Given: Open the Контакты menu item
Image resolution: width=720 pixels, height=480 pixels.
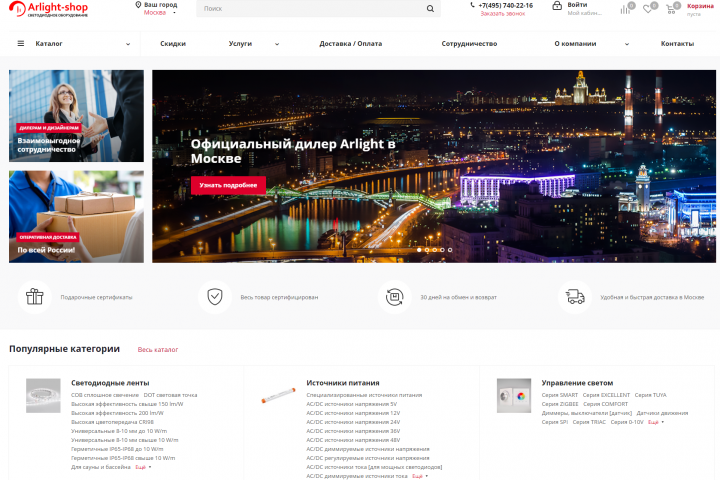Looking at the screenshot, I should pyautogui.click(x=677, y=44).
